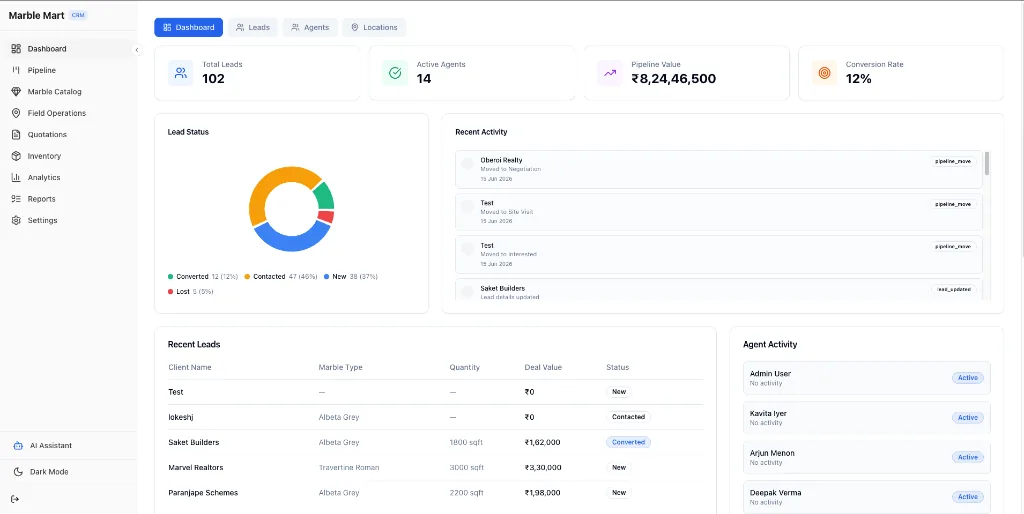The width and height of the screenshot is (1024, 514).
Task: Click the Settings gear icon
Action: [16, 221]
